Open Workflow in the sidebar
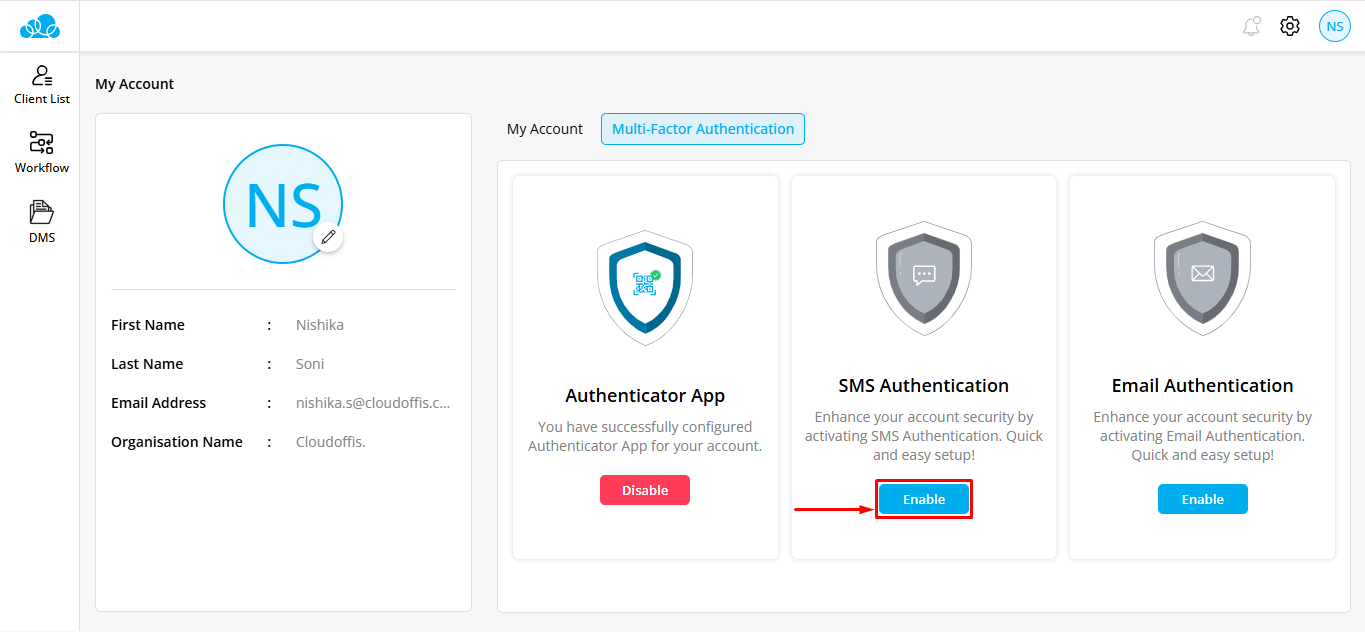1365x632 pixels. point(41,153)
